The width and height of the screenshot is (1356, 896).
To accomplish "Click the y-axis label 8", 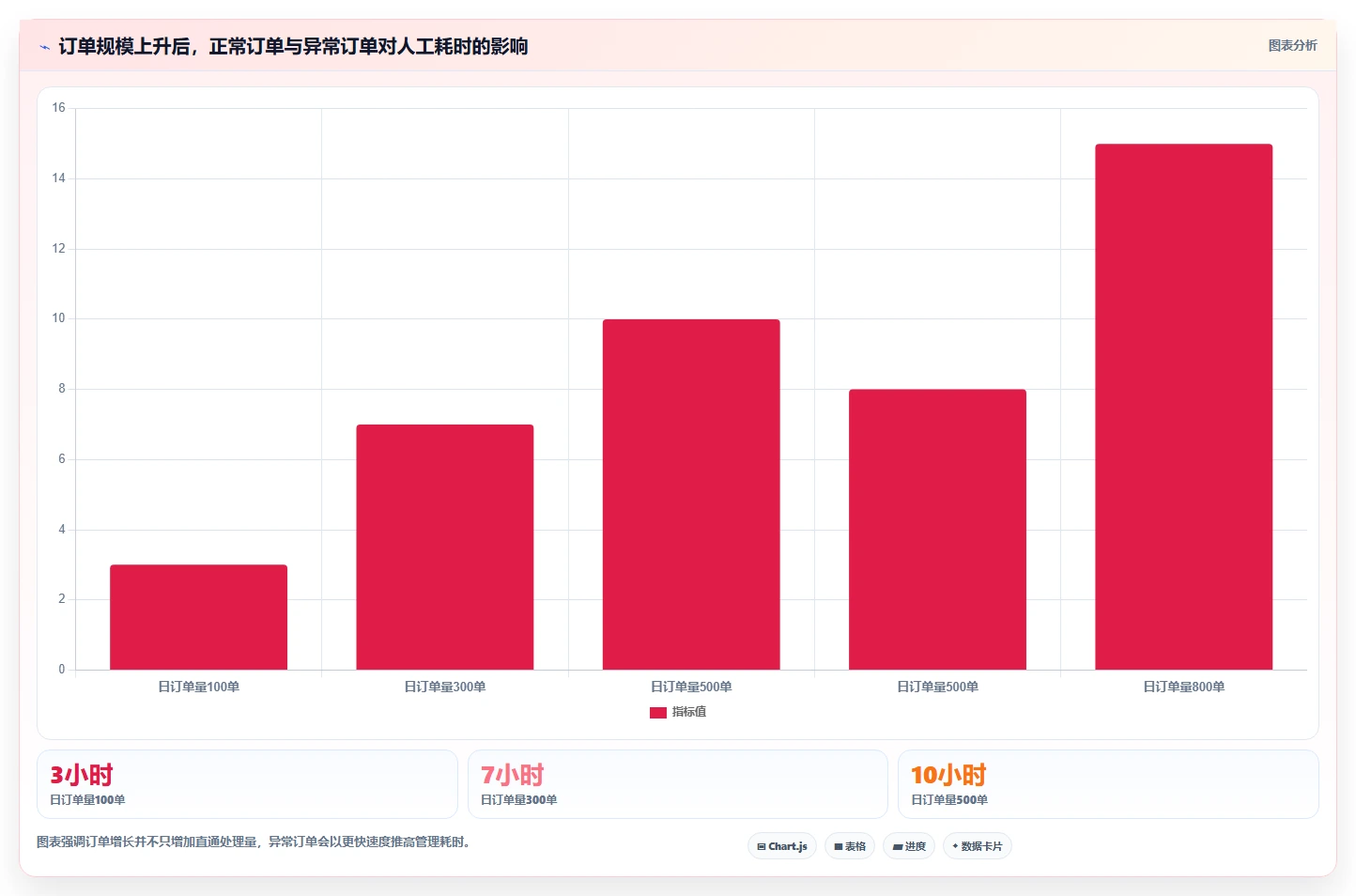I will click(62, 389).
